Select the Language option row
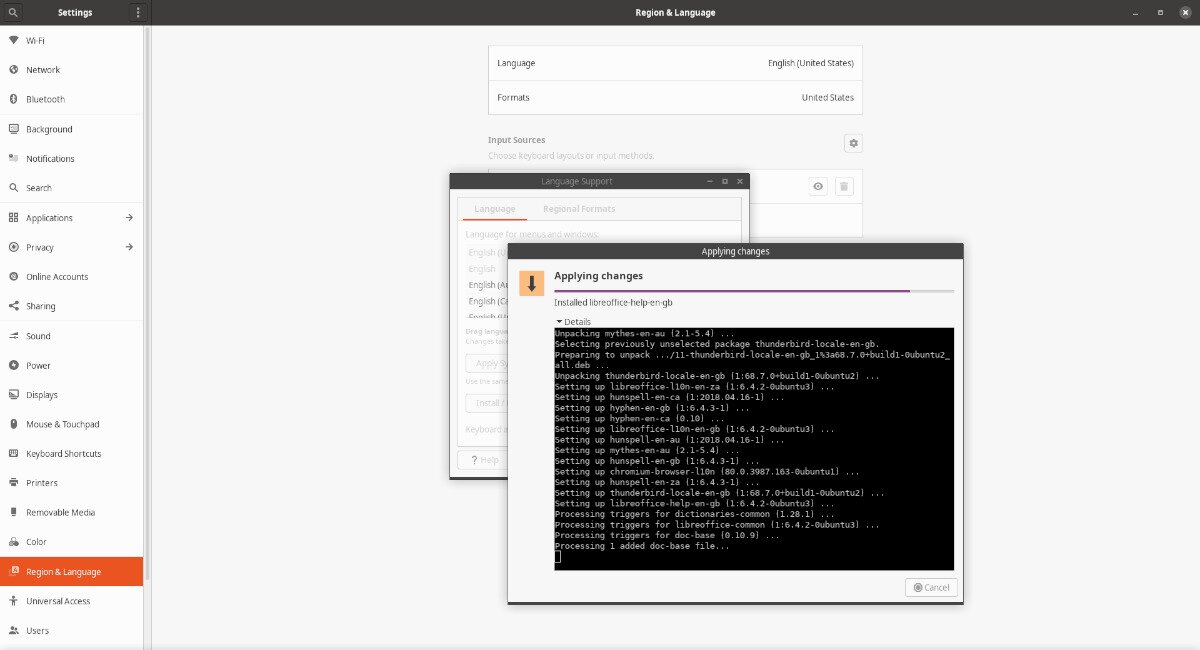The image size is (1200, 650). pos(675,63)
